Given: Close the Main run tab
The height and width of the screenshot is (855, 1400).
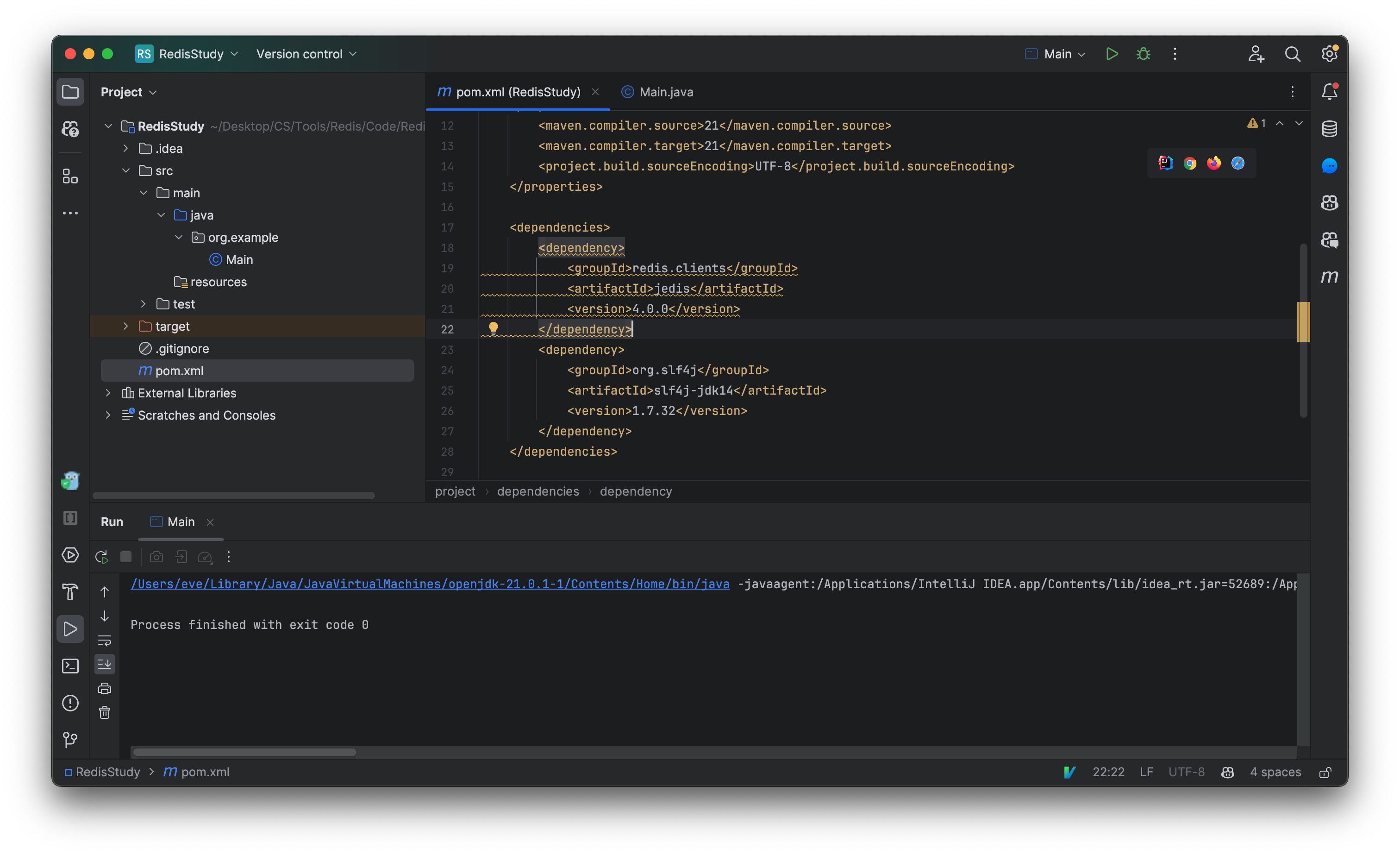Looking at the screenshot, I should (x=210, y=522).
